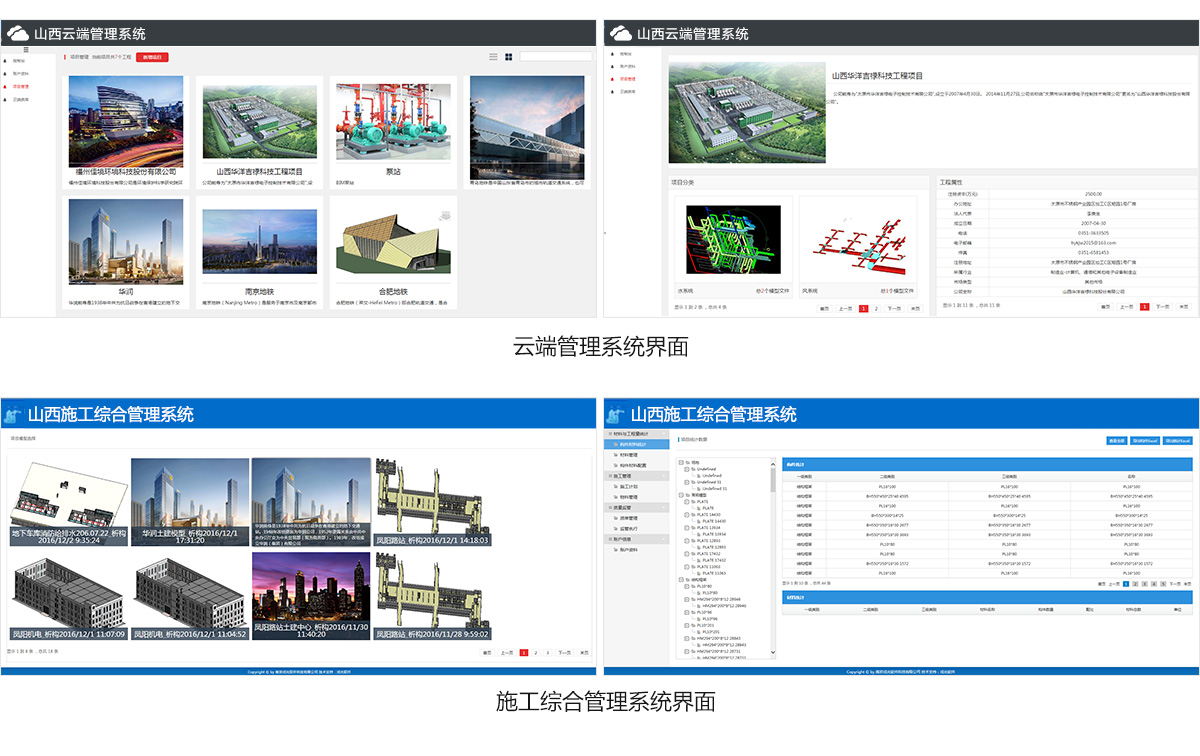Collapse the Undefined 31 parent tree node

tap(686, 482)
